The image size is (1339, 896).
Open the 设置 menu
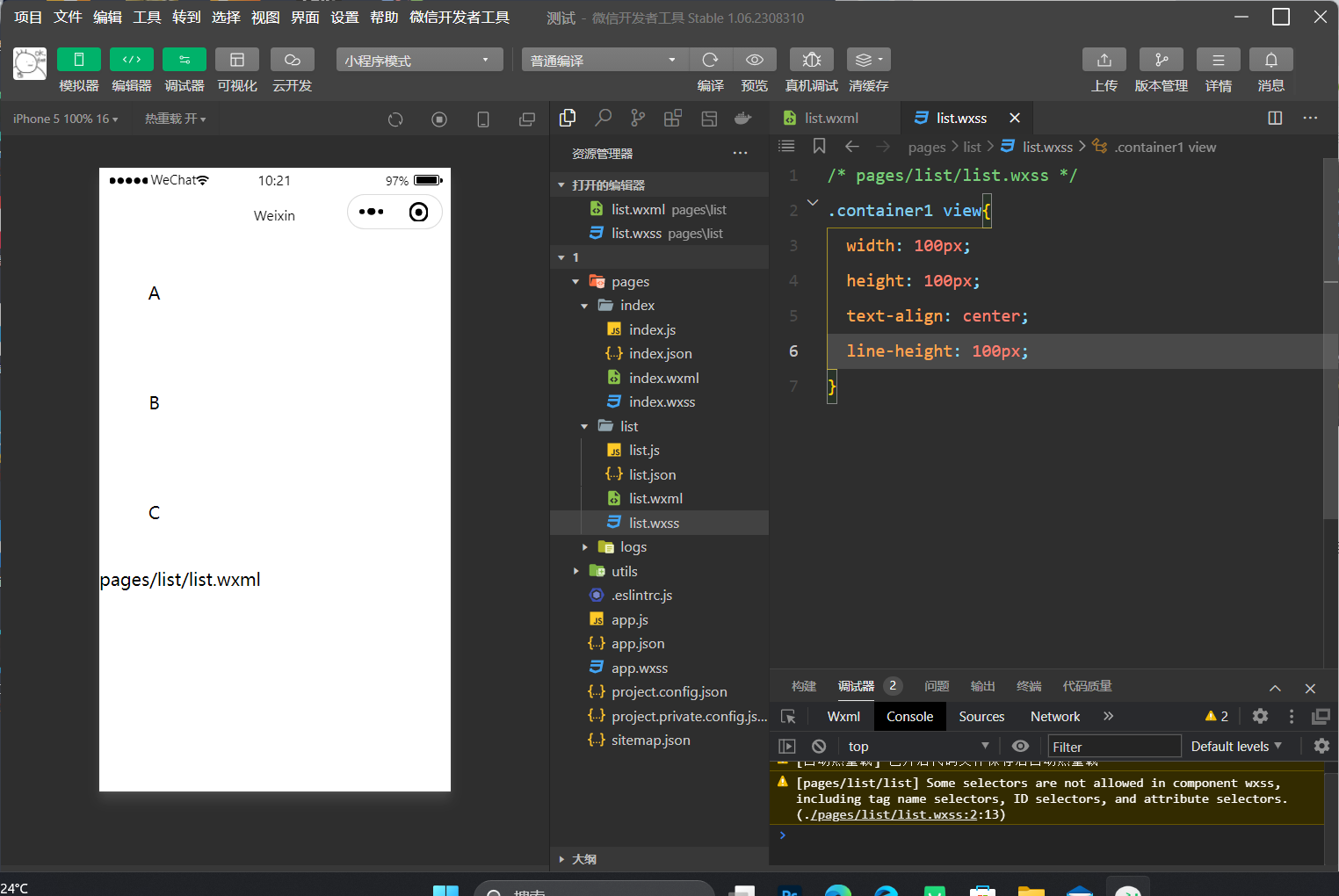[x=344, y=18]
